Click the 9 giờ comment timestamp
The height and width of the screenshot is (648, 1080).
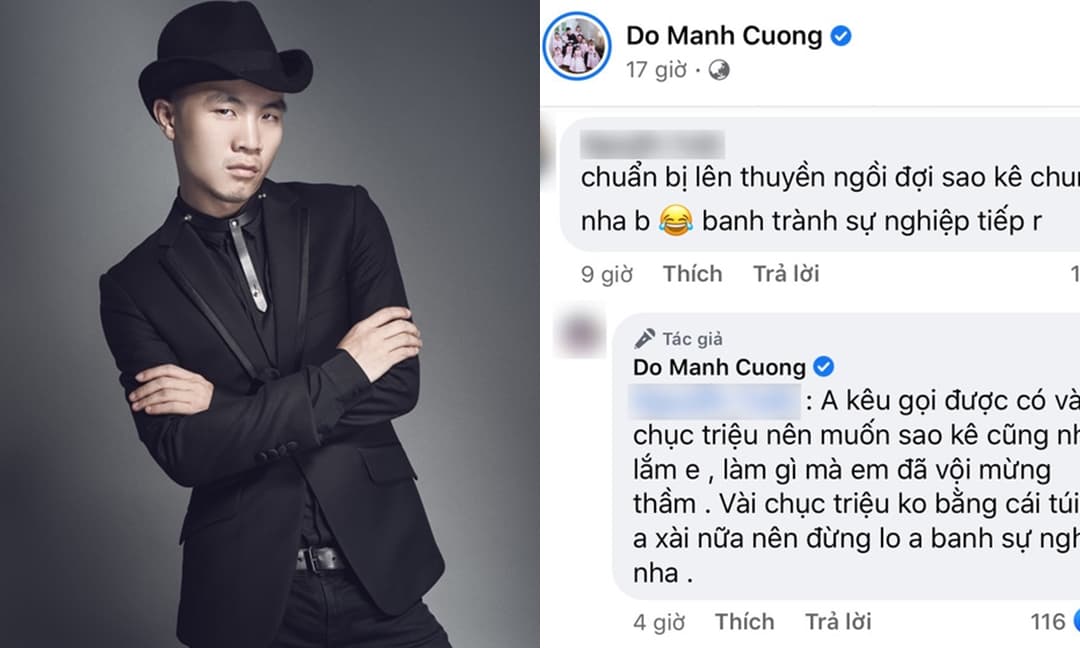pos(607,274)
